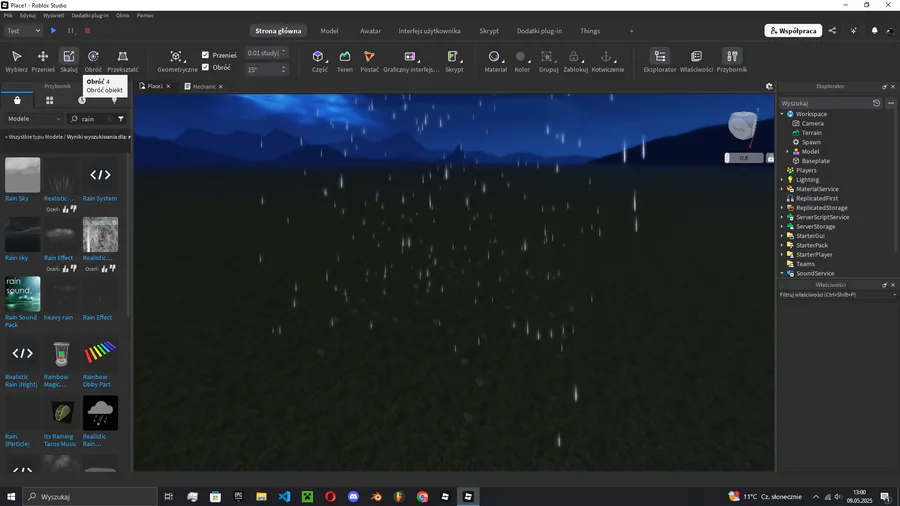This screenshot has height=506, width=900.
Task: Open the Test mode dropdown
Action: click(x=23, y=30)
